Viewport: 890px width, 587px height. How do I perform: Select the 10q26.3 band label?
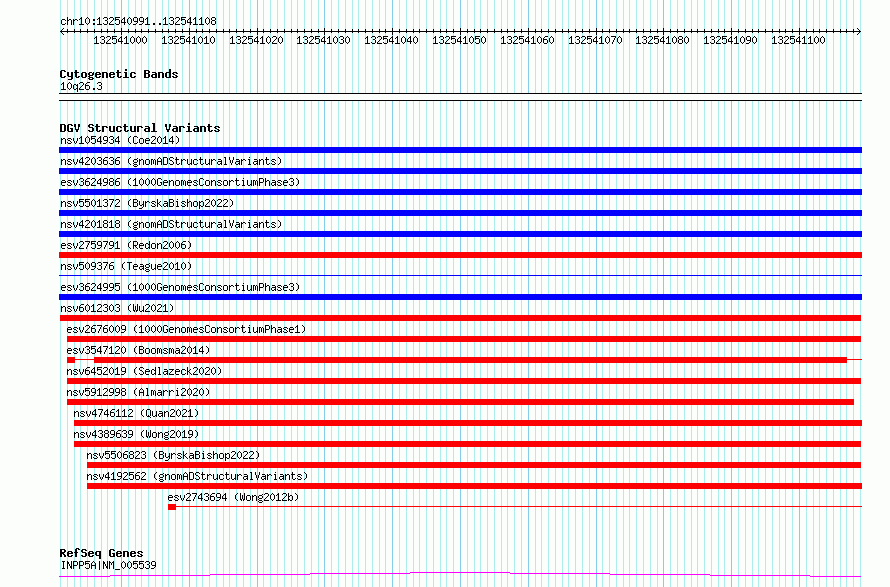81,86
